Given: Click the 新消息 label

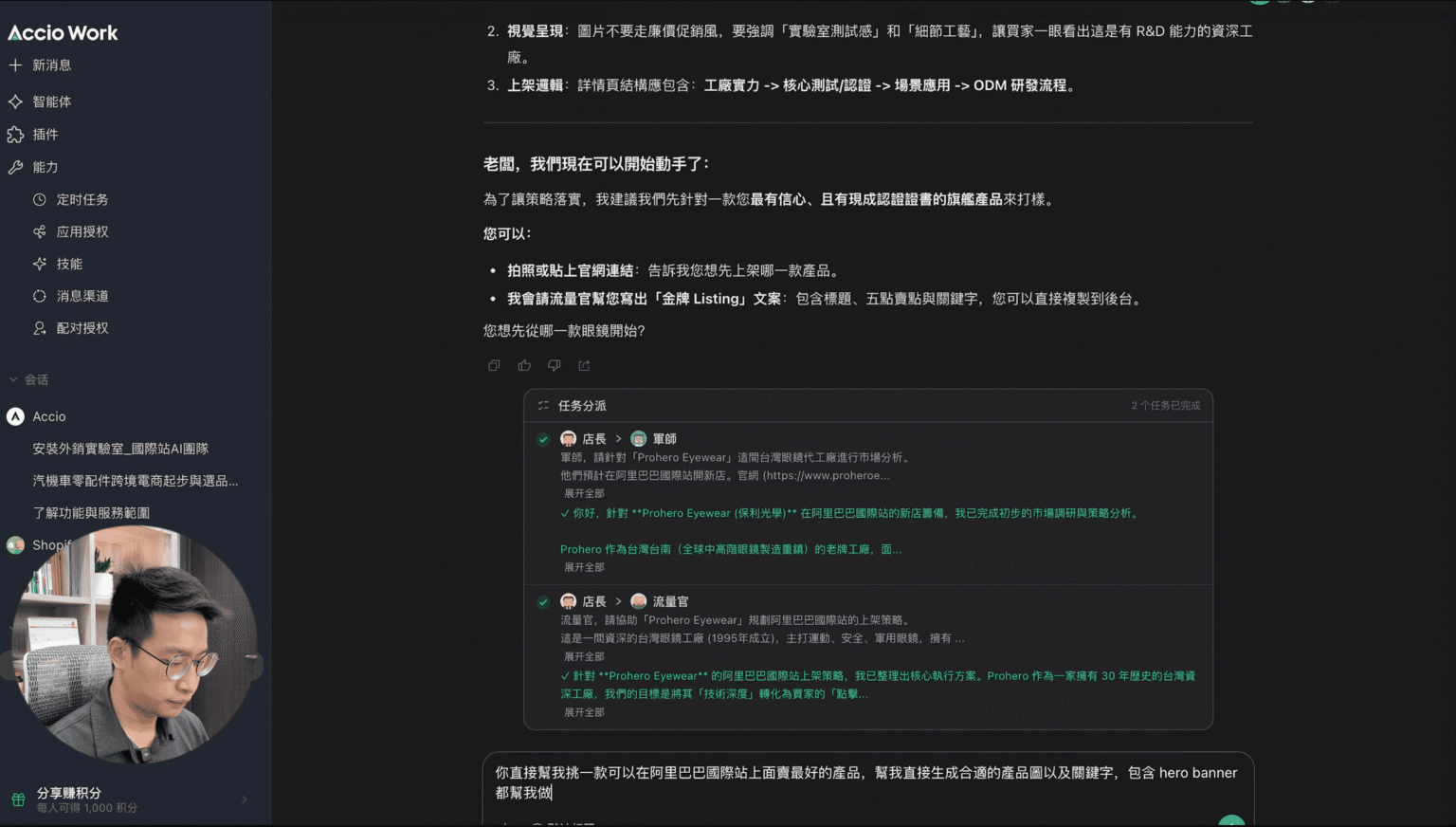Looking at the screenshot, I should (52, 65).
